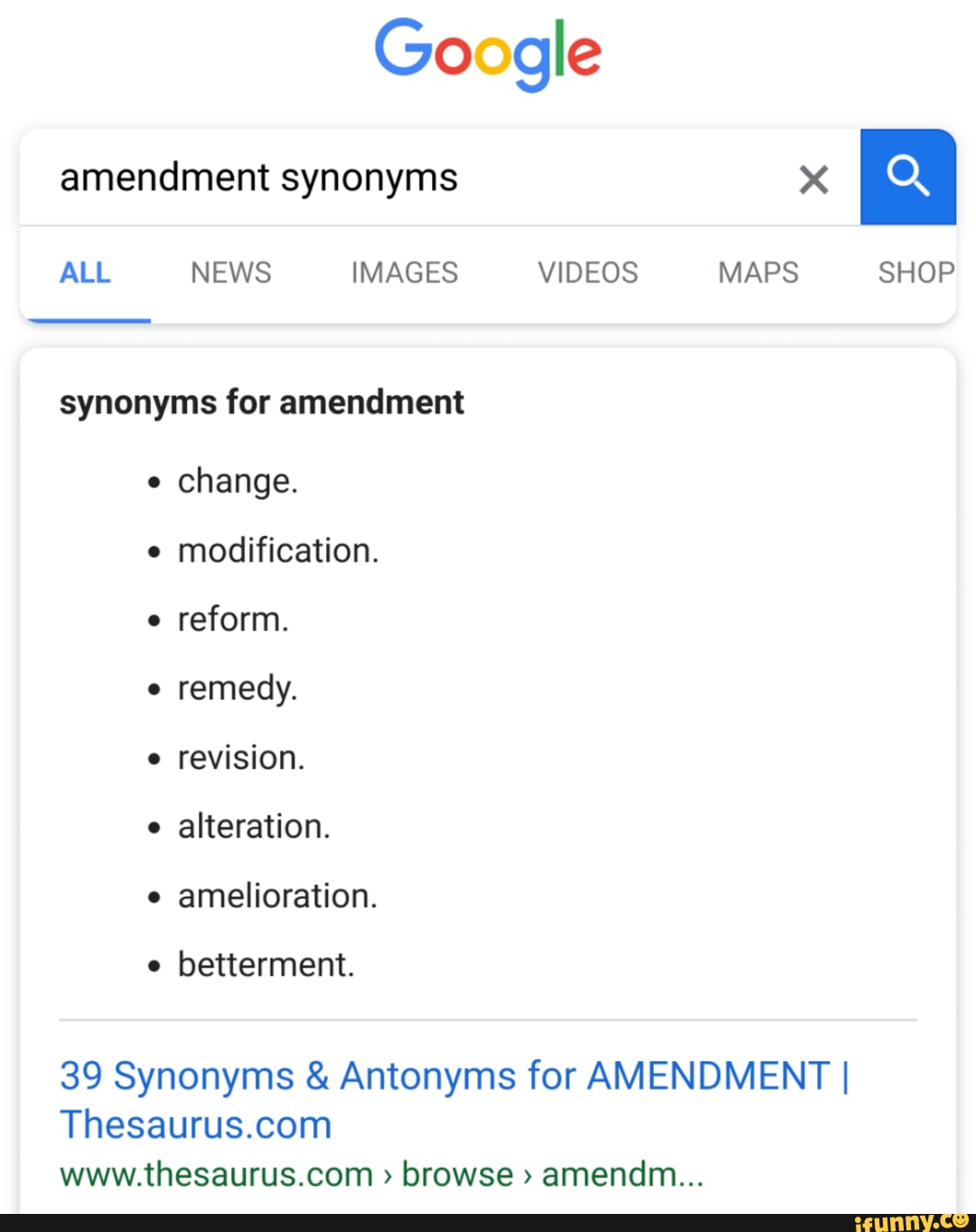The height and width of the screenshot is (1232, 976).
Task: Open the IMAGES tab
Action: click(404, 272)
